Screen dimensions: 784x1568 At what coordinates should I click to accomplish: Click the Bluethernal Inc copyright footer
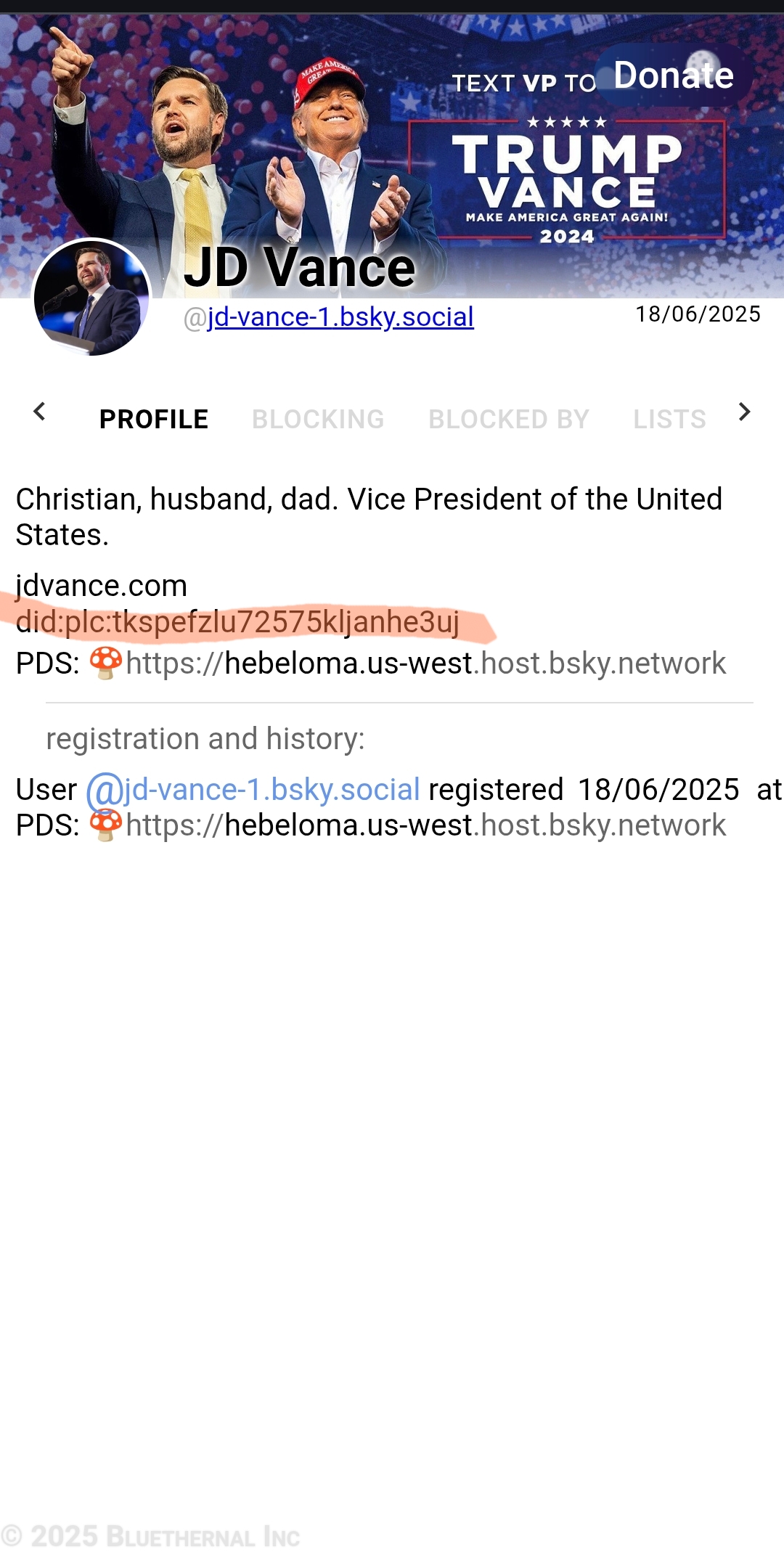[x=151, y=1537]
